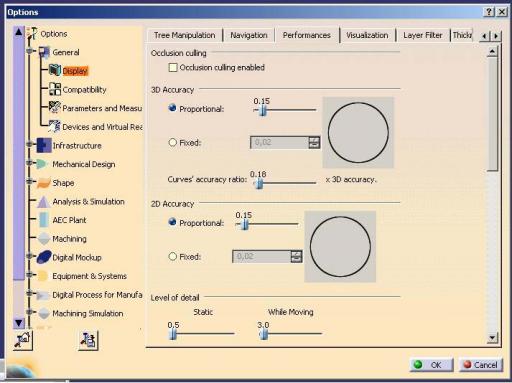Click the Cancel button

coord(480,365)
